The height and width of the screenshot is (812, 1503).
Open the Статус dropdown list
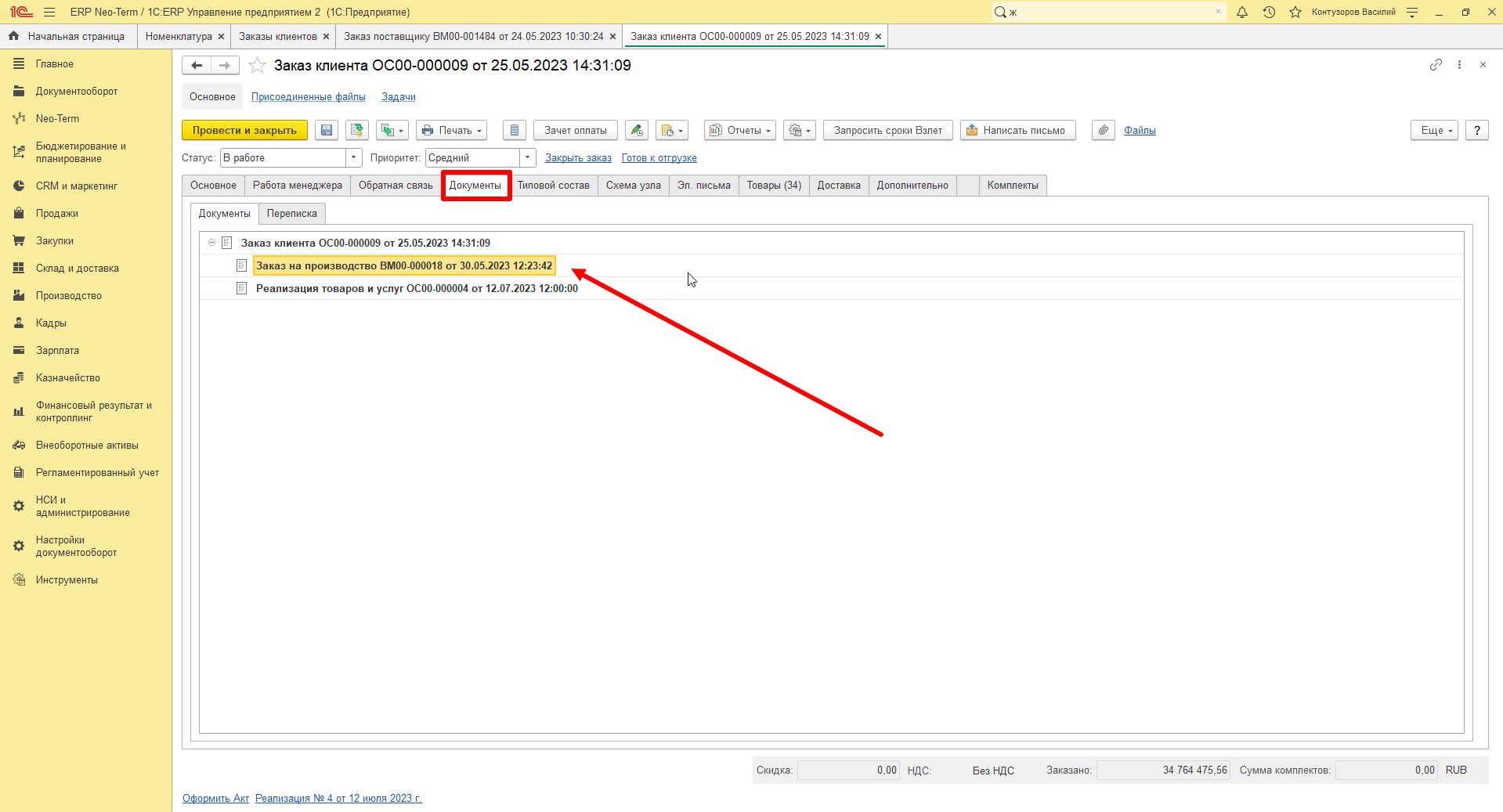pos(354,158)
